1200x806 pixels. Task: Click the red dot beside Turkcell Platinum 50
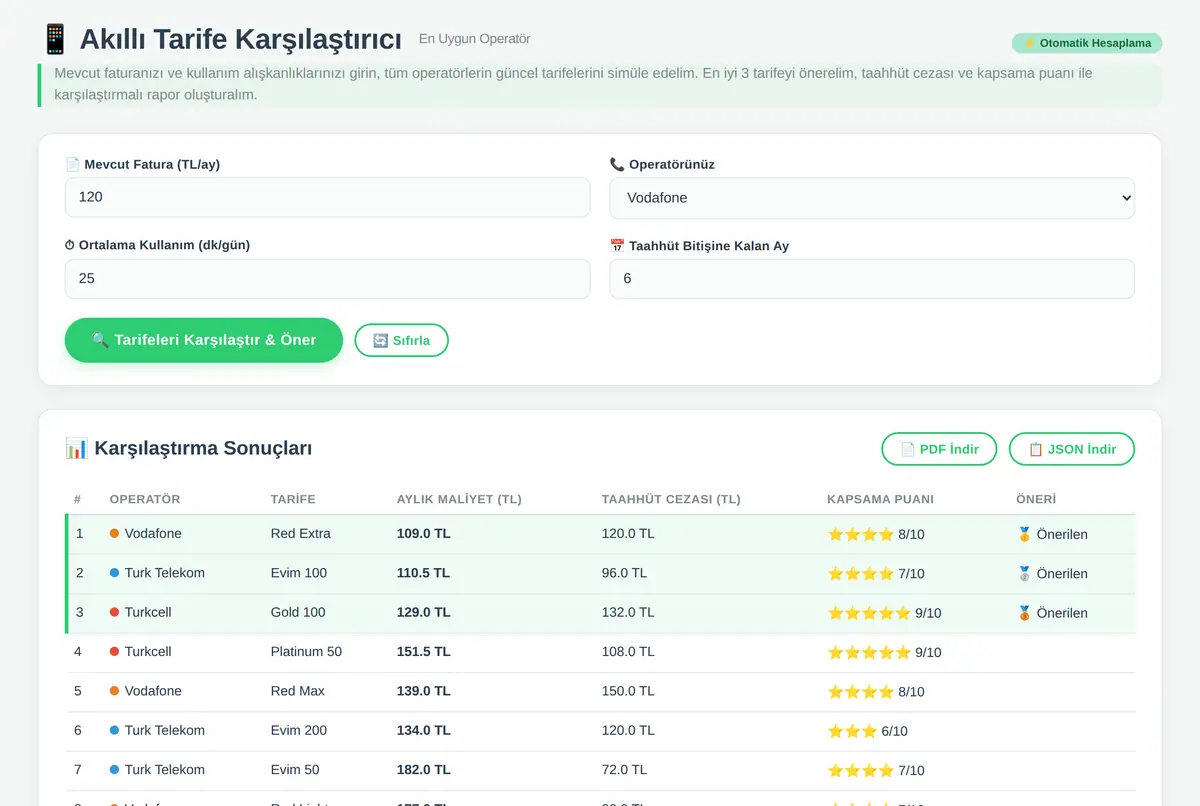(x=114, y=652)
